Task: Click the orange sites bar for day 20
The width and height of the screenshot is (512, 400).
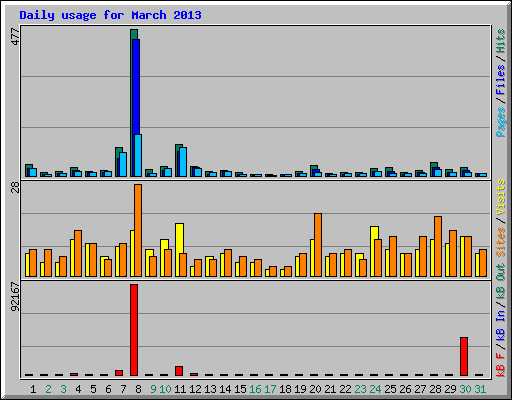Action: tap(318, 245)
